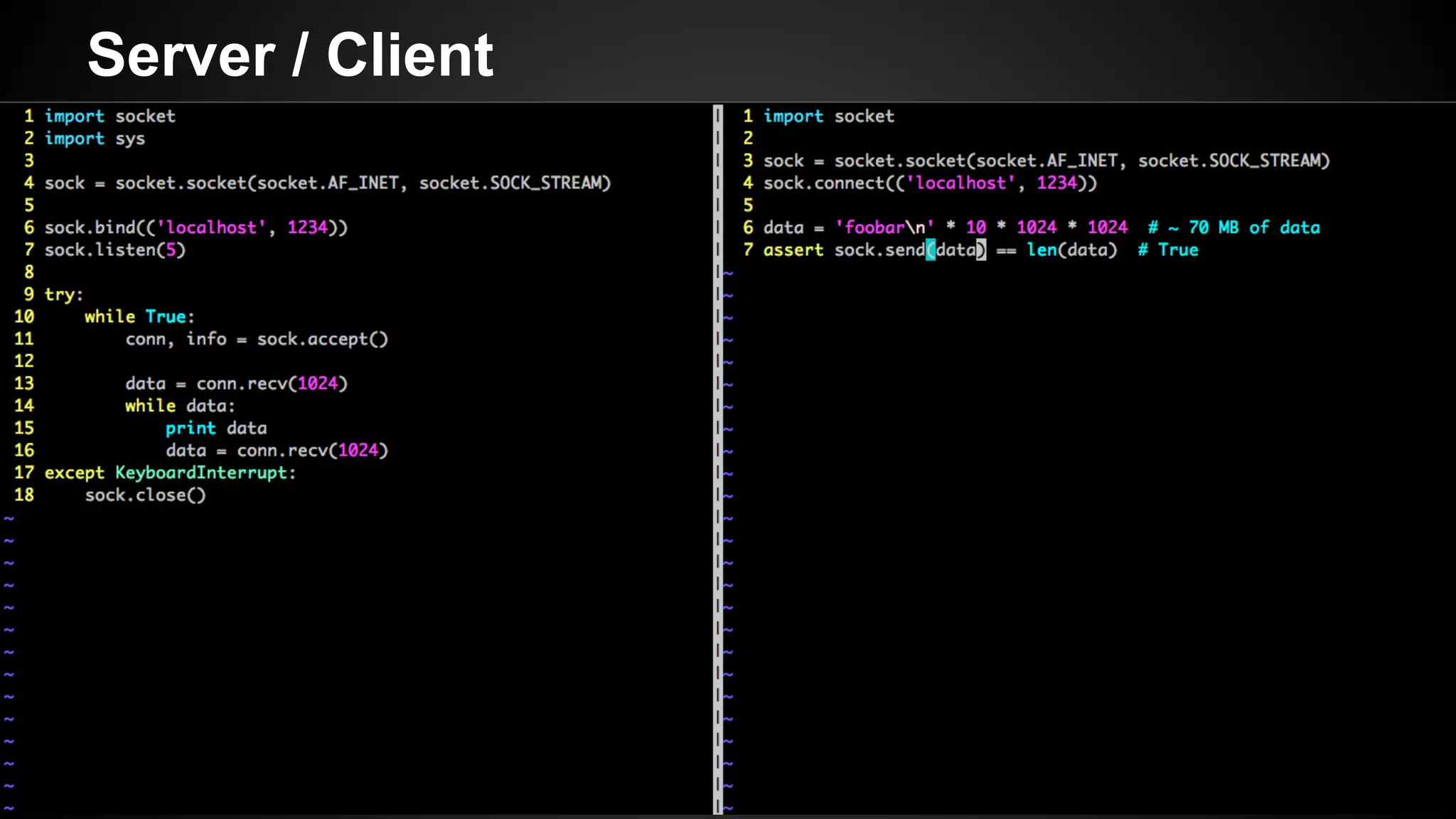Click the 'except KeyboardInterrupt:' line
1456x819 pixels.
(171, 473)
